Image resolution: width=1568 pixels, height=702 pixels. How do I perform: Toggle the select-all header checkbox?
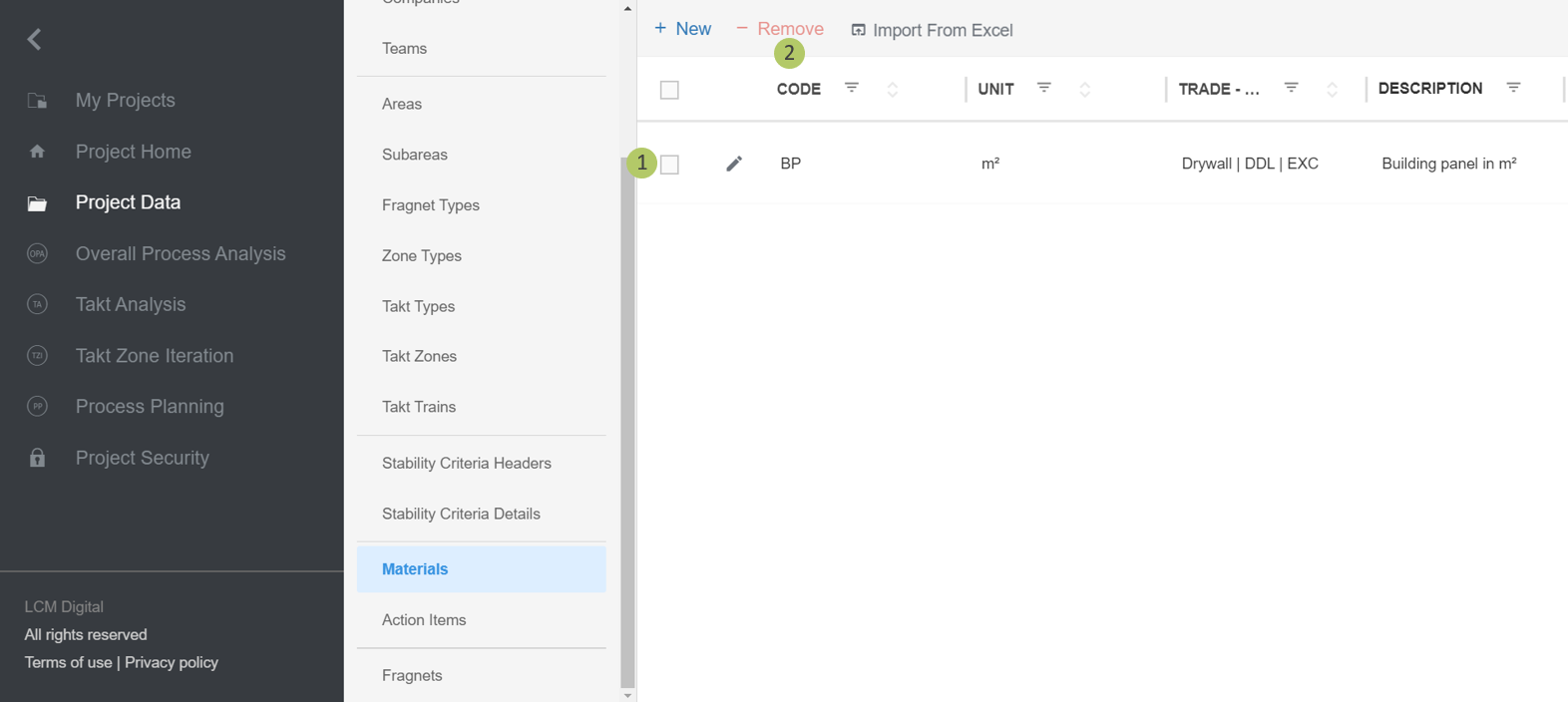(x=669, y=90)
